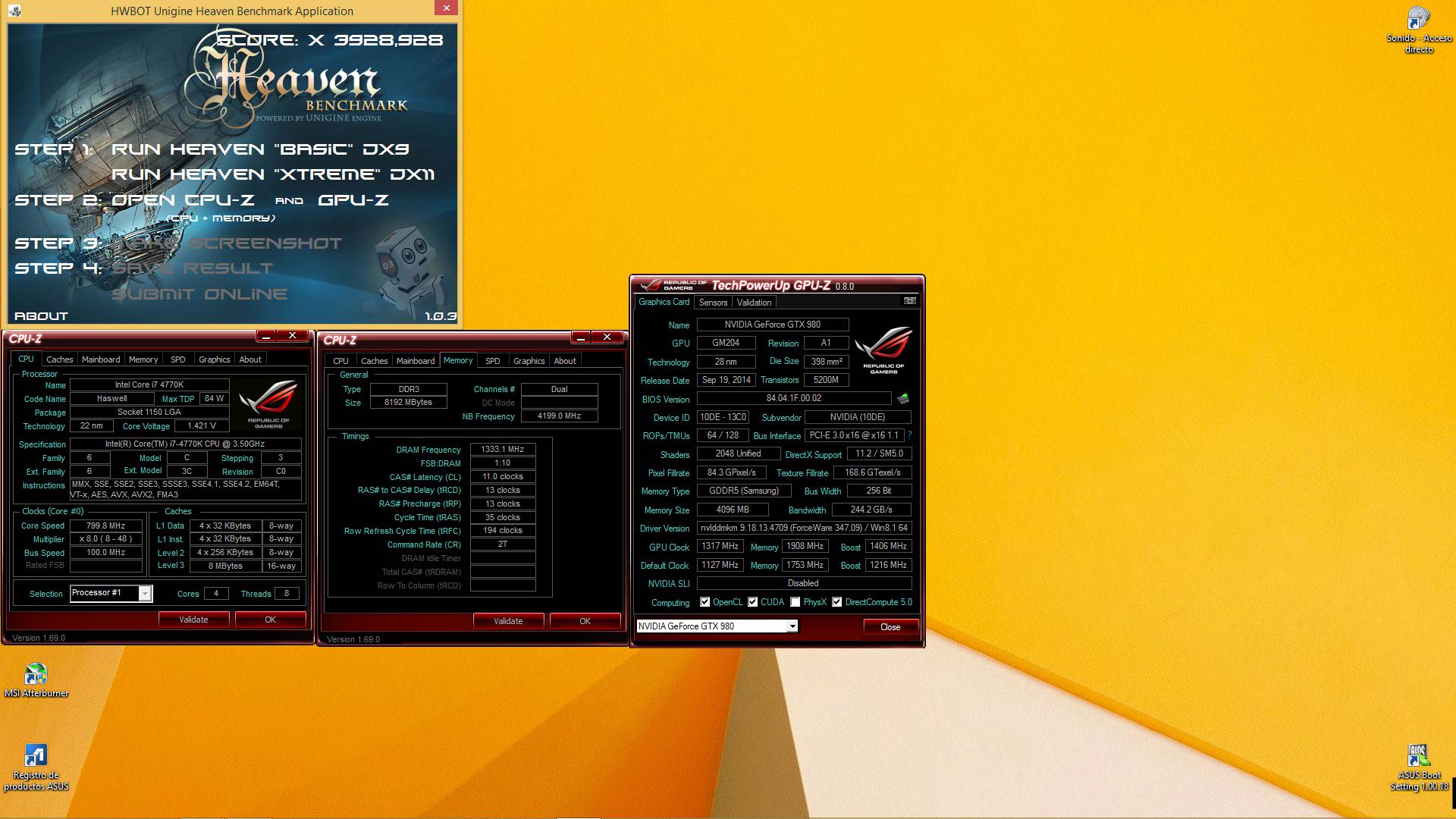The width and height of the screenshot is (1456, 819).
Task: Click the Bus Interface question mark in GPU-Z
Action: pos(909,435)
